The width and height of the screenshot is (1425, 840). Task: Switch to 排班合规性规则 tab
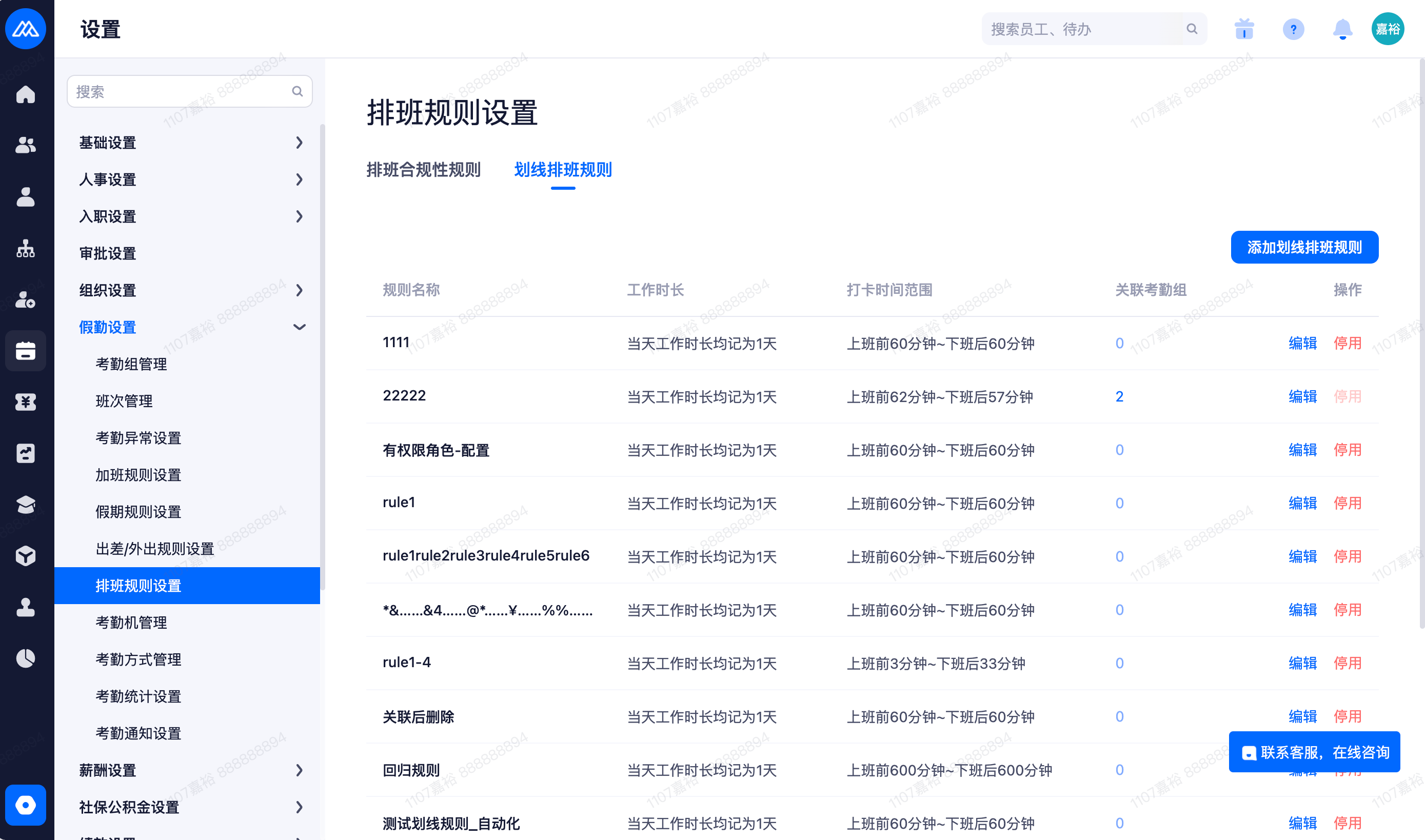(x=423, y=169)
